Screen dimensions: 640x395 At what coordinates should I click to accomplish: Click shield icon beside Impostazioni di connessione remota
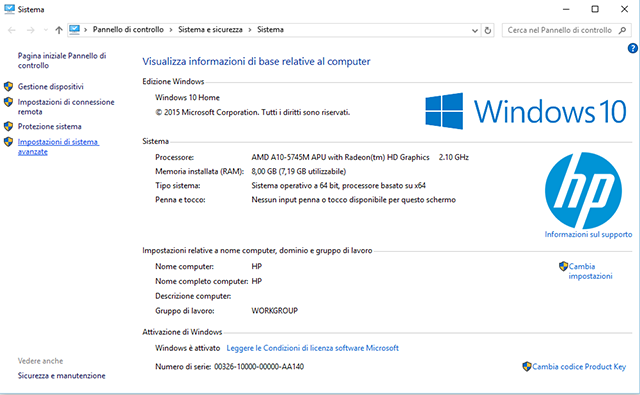pos(8,102)
